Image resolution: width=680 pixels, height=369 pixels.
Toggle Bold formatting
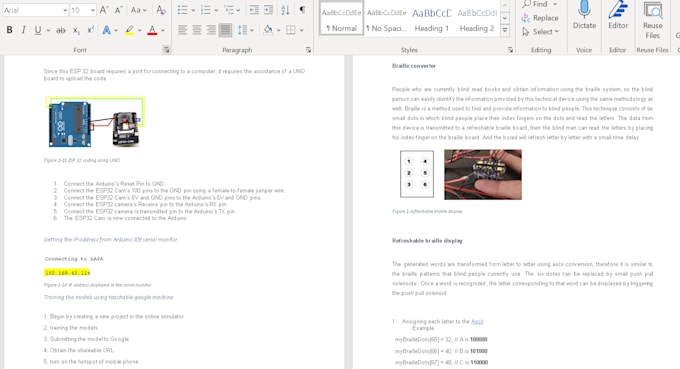coord(9,30)
